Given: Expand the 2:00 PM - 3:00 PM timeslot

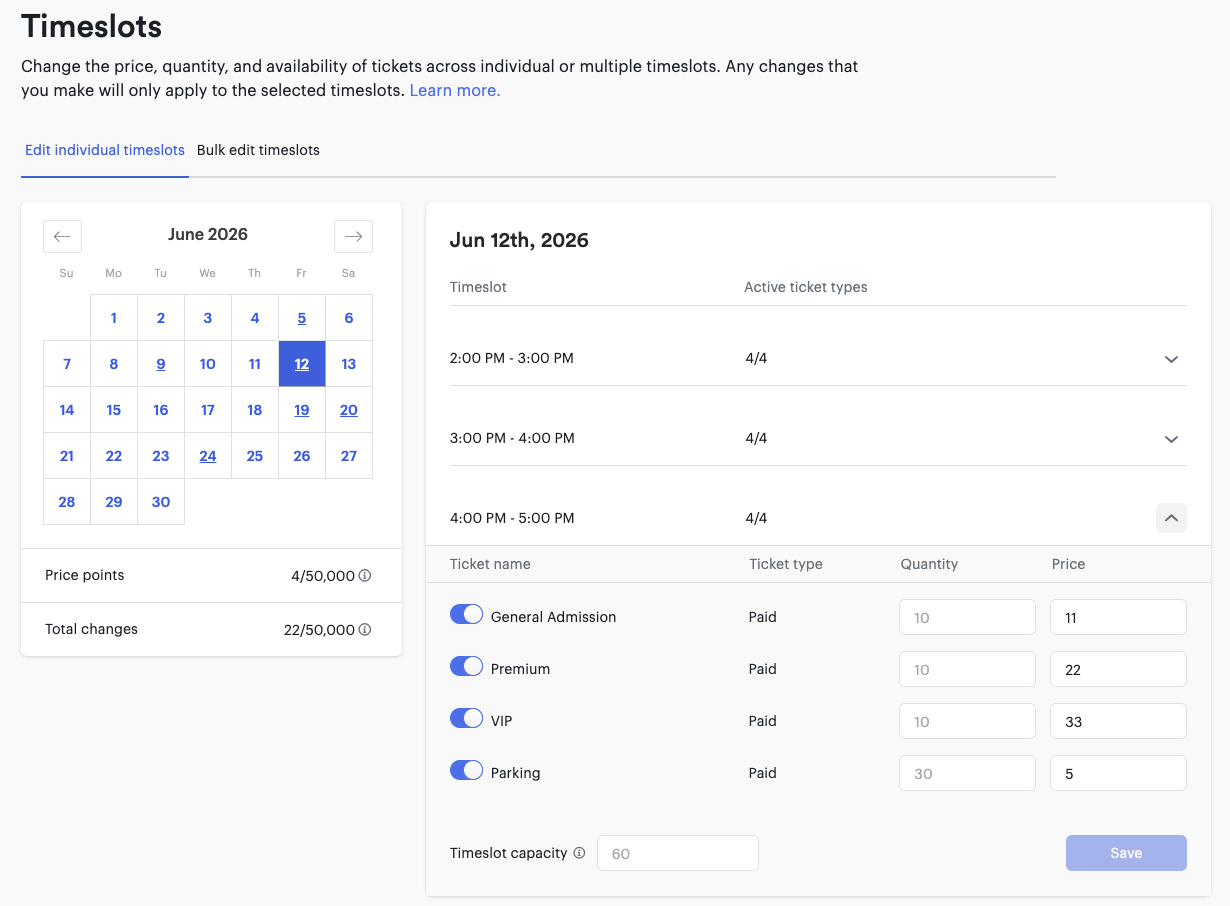Looking at the screenshot, I should pyautogui.click(x=1171, y=359).
